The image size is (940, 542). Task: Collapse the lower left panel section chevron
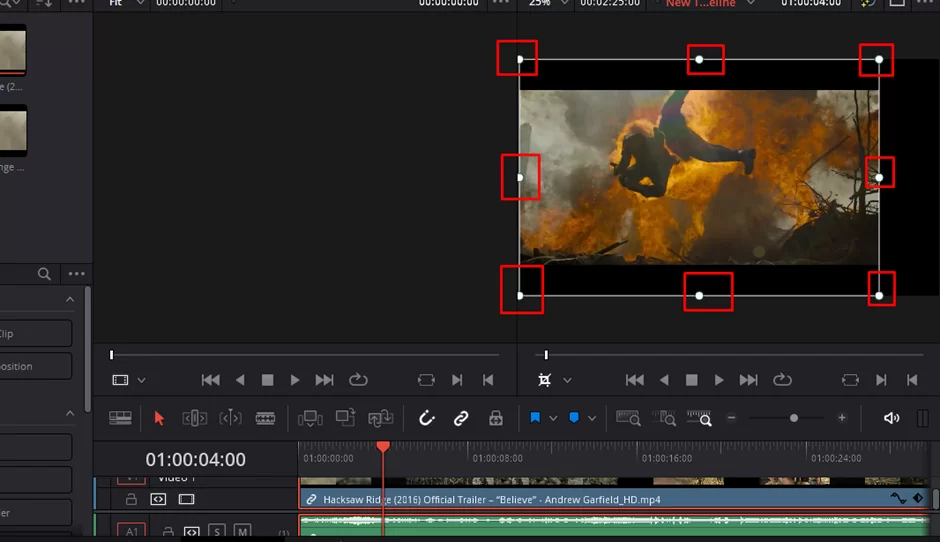pos(70,413)
